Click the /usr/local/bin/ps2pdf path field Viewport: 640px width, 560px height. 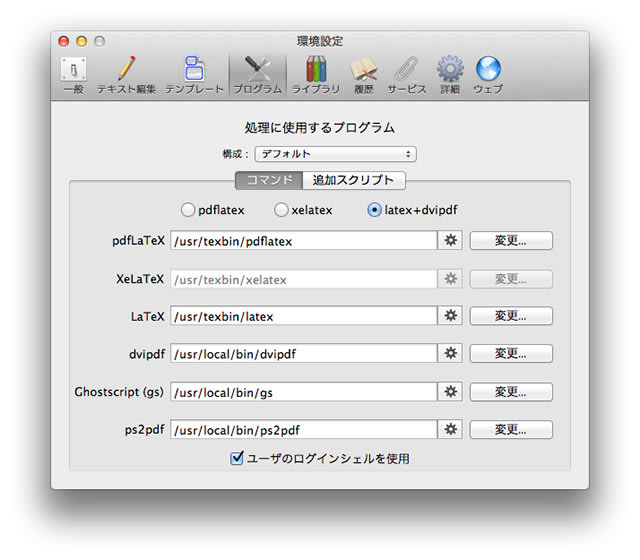tap(304, 430)
